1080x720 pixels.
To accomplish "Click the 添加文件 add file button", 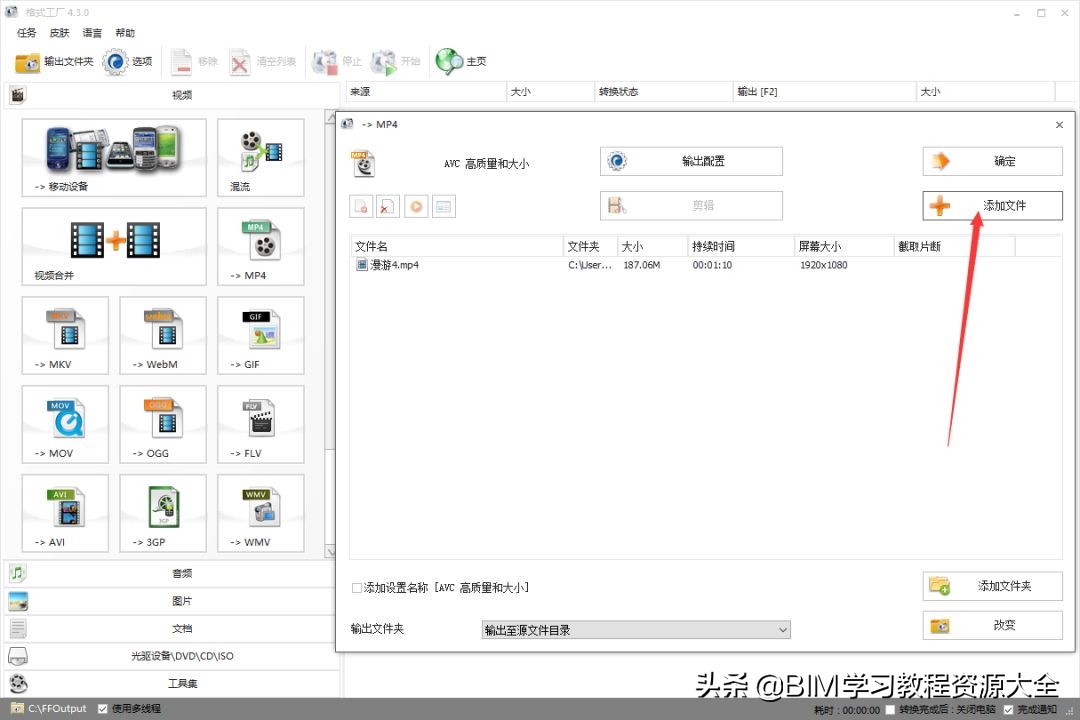I will [991, 204].
